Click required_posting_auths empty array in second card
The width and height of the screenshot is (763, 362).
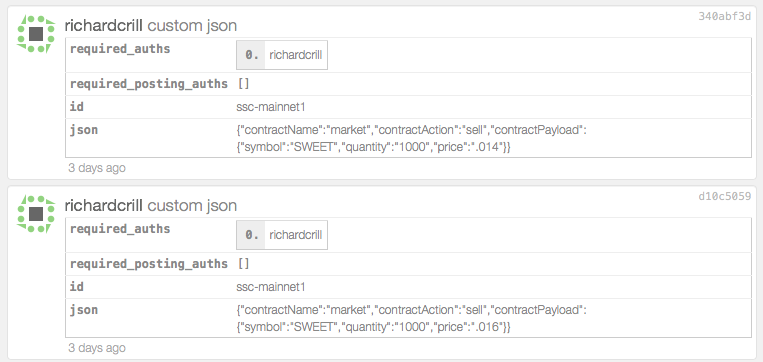243,264
